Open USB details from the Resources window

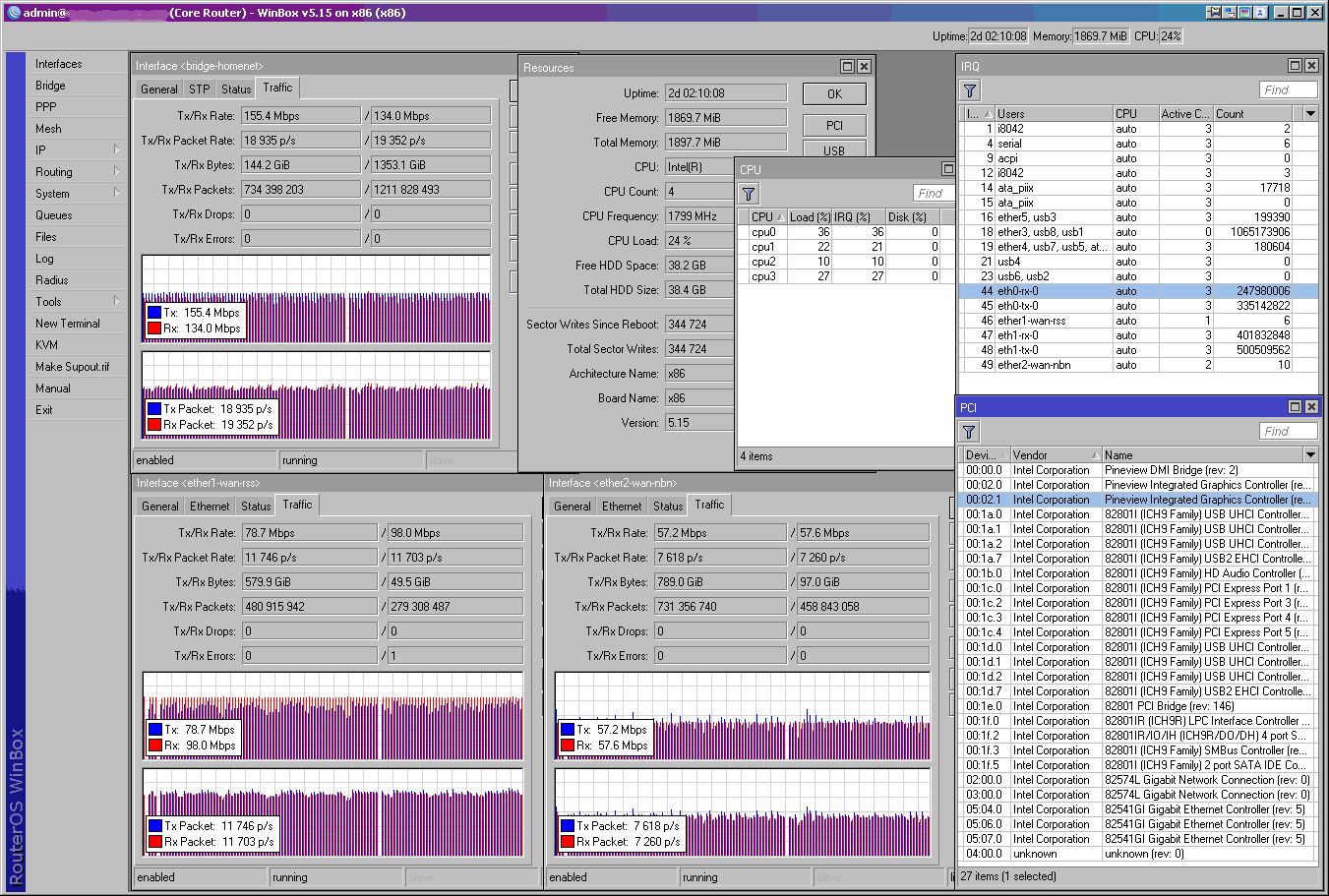click(x=833, y=150)
